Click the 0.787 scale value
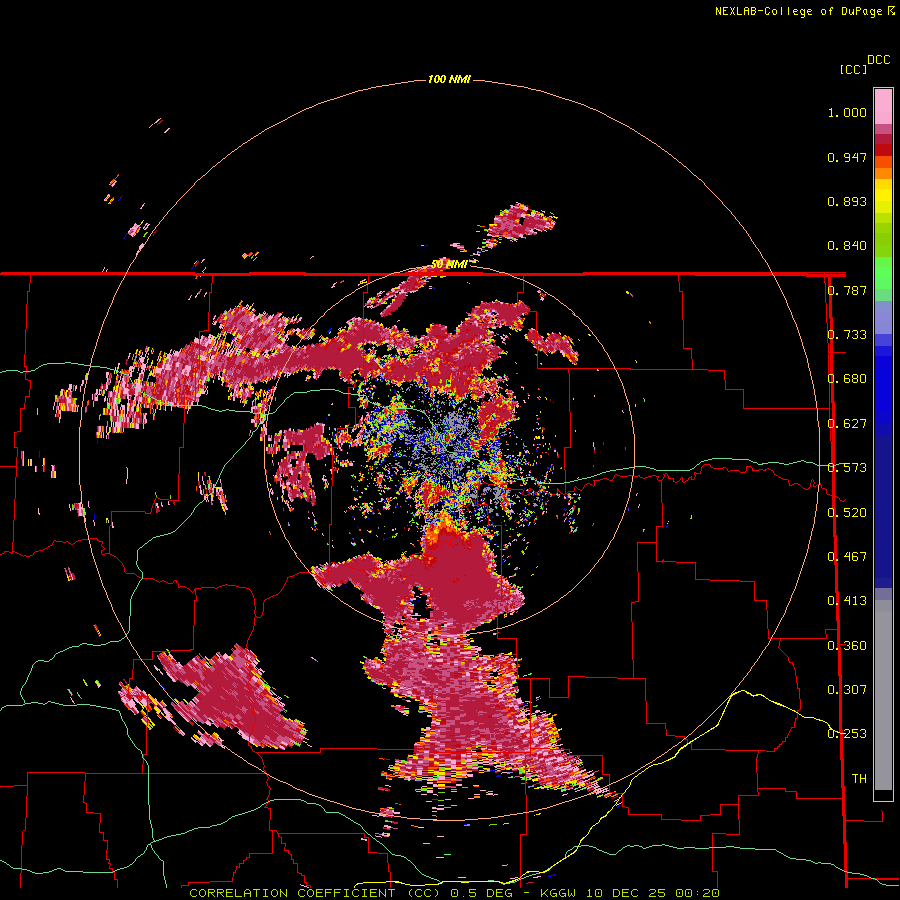This screenshot has width=900, height=900. [847, 290]
